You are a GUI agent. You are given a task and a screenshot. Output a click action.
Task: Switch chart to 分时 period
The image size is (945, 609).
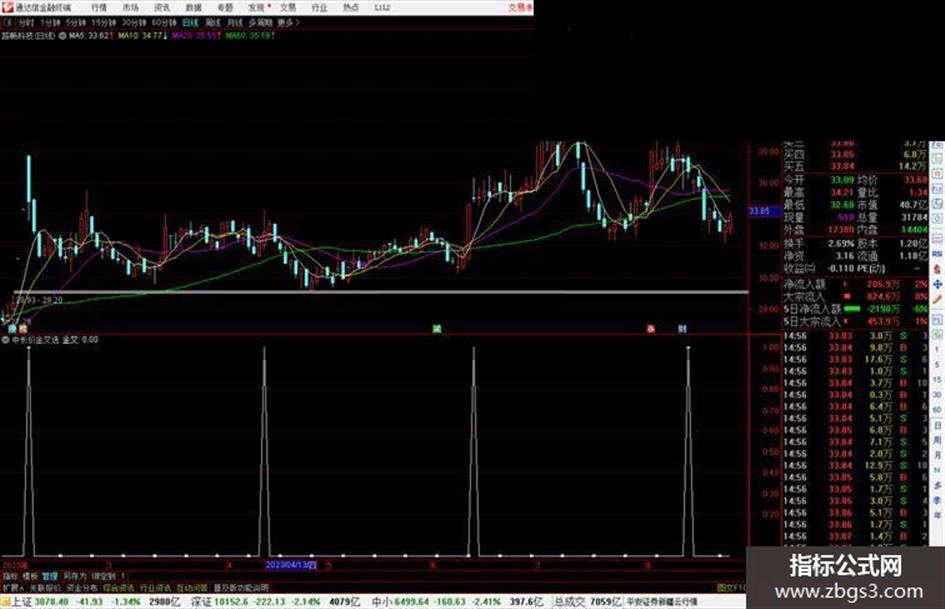point(26,22)
